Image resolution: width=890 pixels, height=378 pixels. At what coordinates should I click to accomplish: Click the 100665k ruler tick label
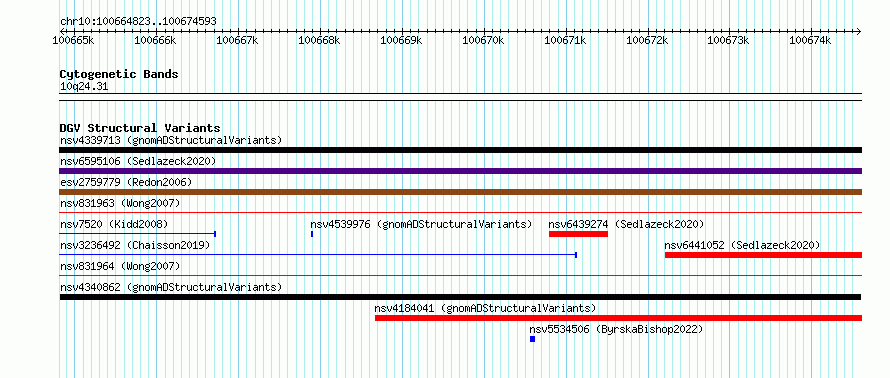(x=74, y=40)
